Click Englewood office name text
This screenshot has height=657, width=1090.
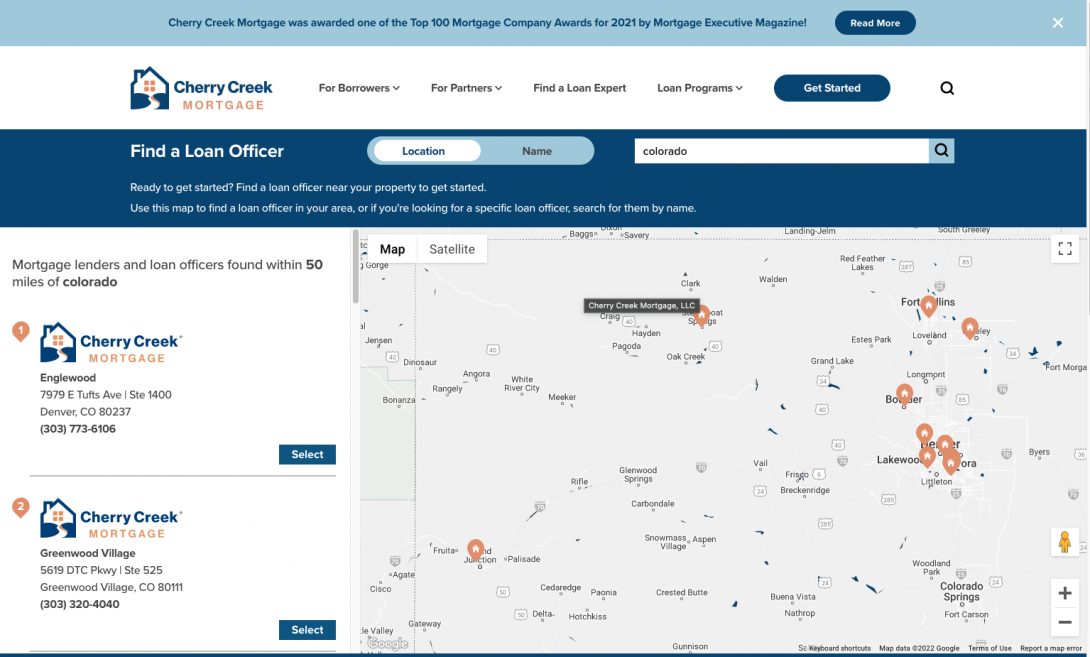point(68,378)
